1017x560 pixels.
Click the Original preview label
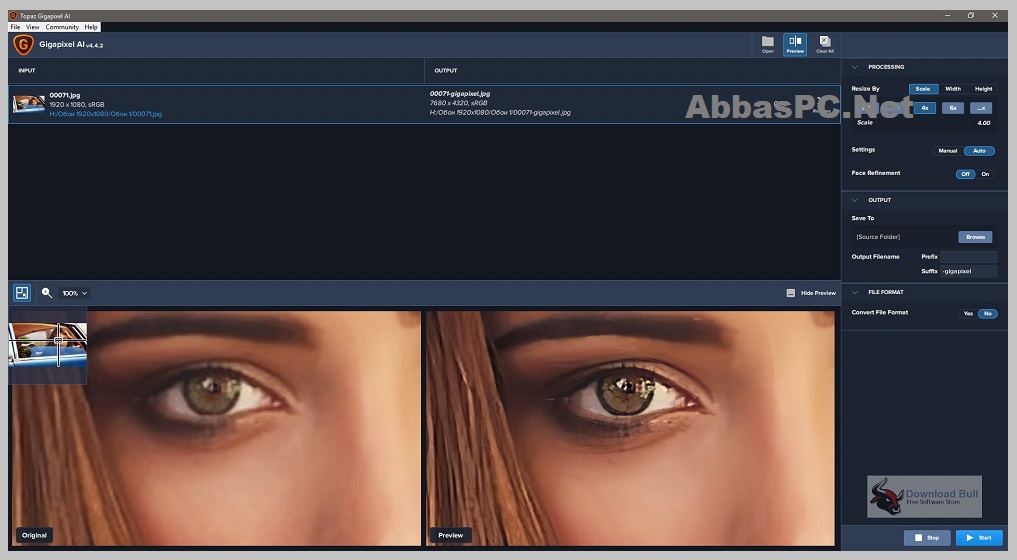click(34, 535)
